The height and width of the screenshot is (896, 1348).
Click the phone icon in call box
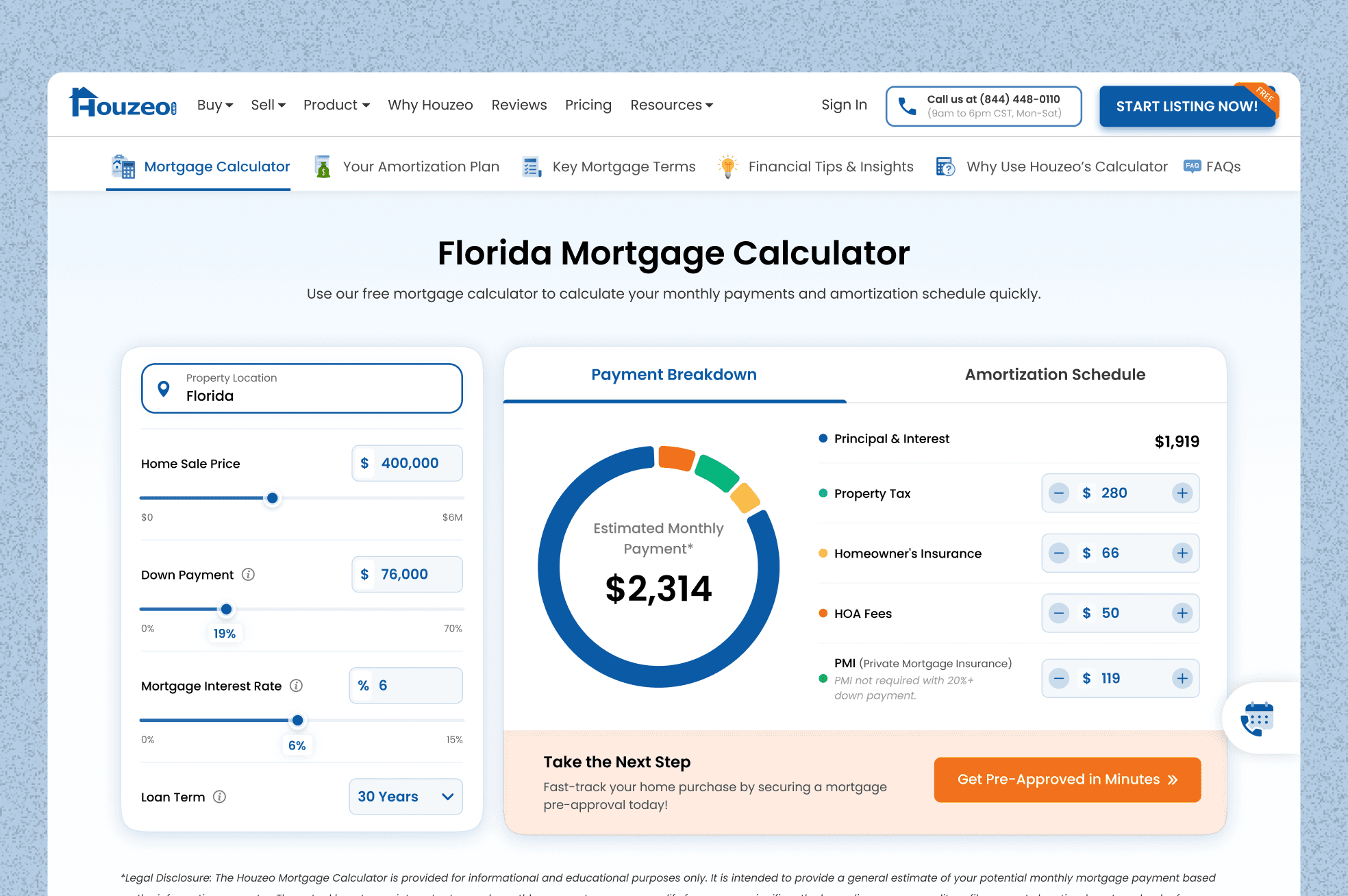(x=907, y=106)
